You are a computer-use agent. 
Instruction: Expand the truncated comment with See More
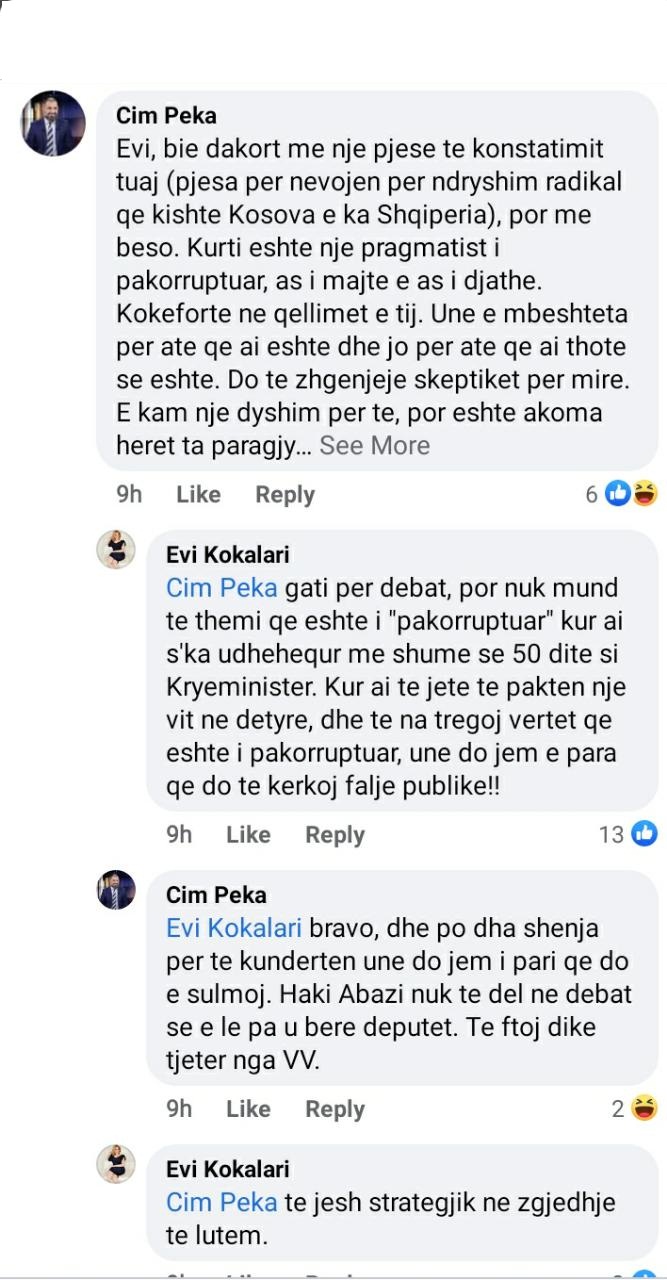point(374,446)
